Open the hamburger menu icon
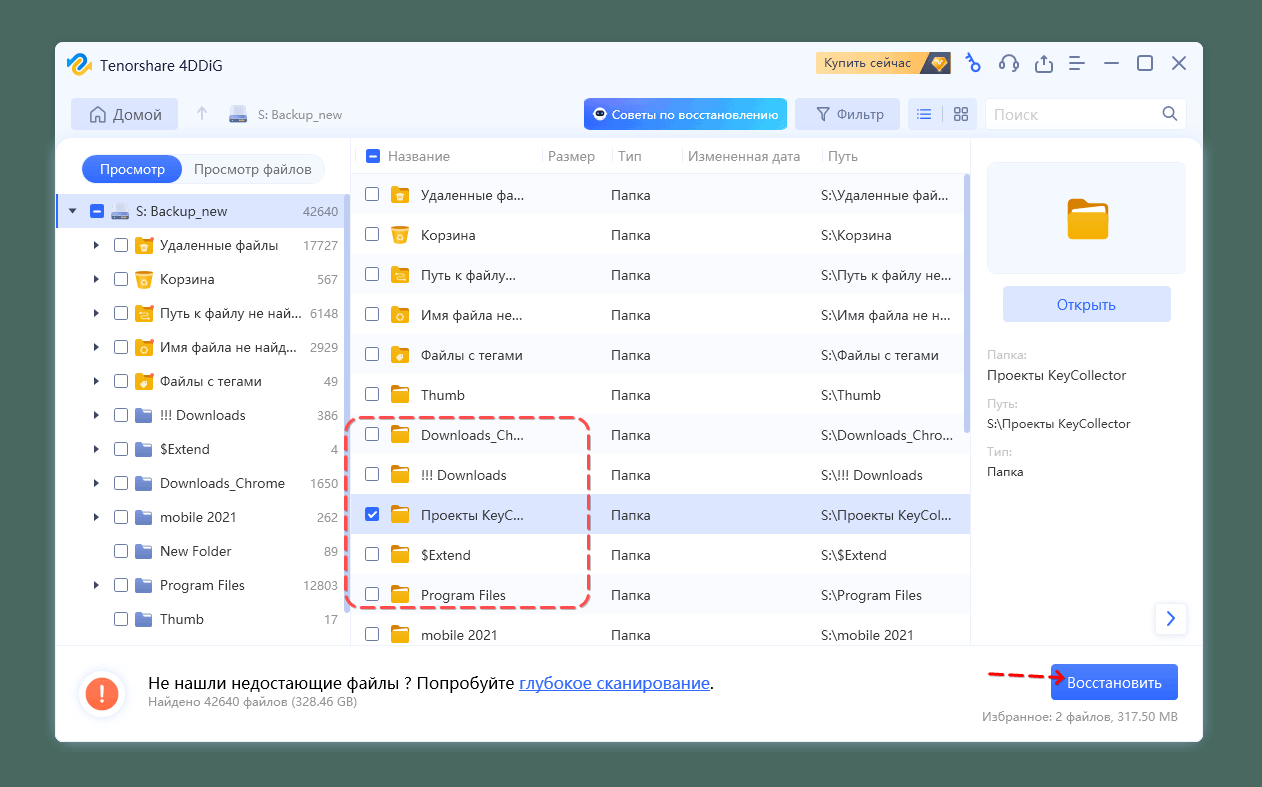This screenshot has height=787, width=1262. [x=1077, y=63]
